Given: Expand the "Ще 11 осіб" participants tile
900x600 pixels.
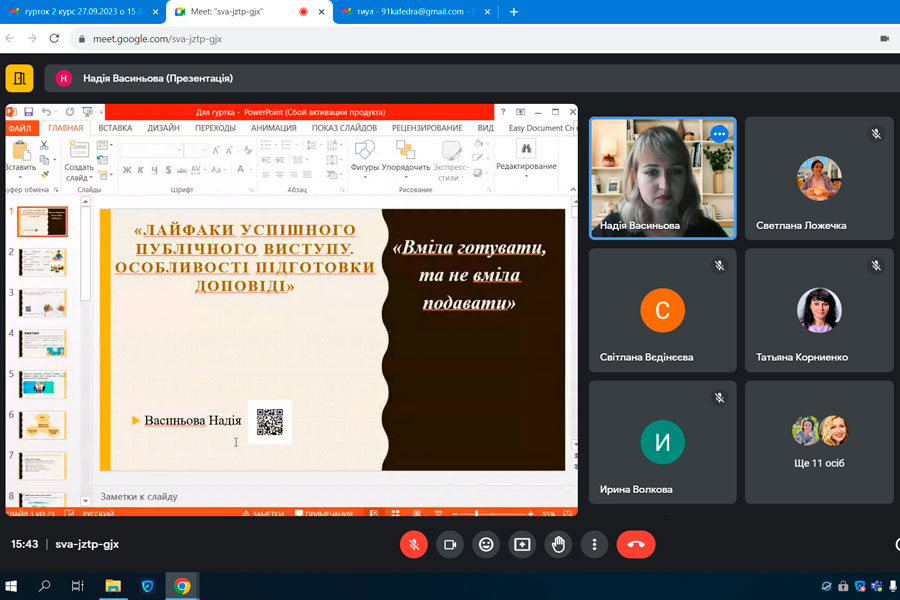Looking at the screenshot, I should click(818, 442).
